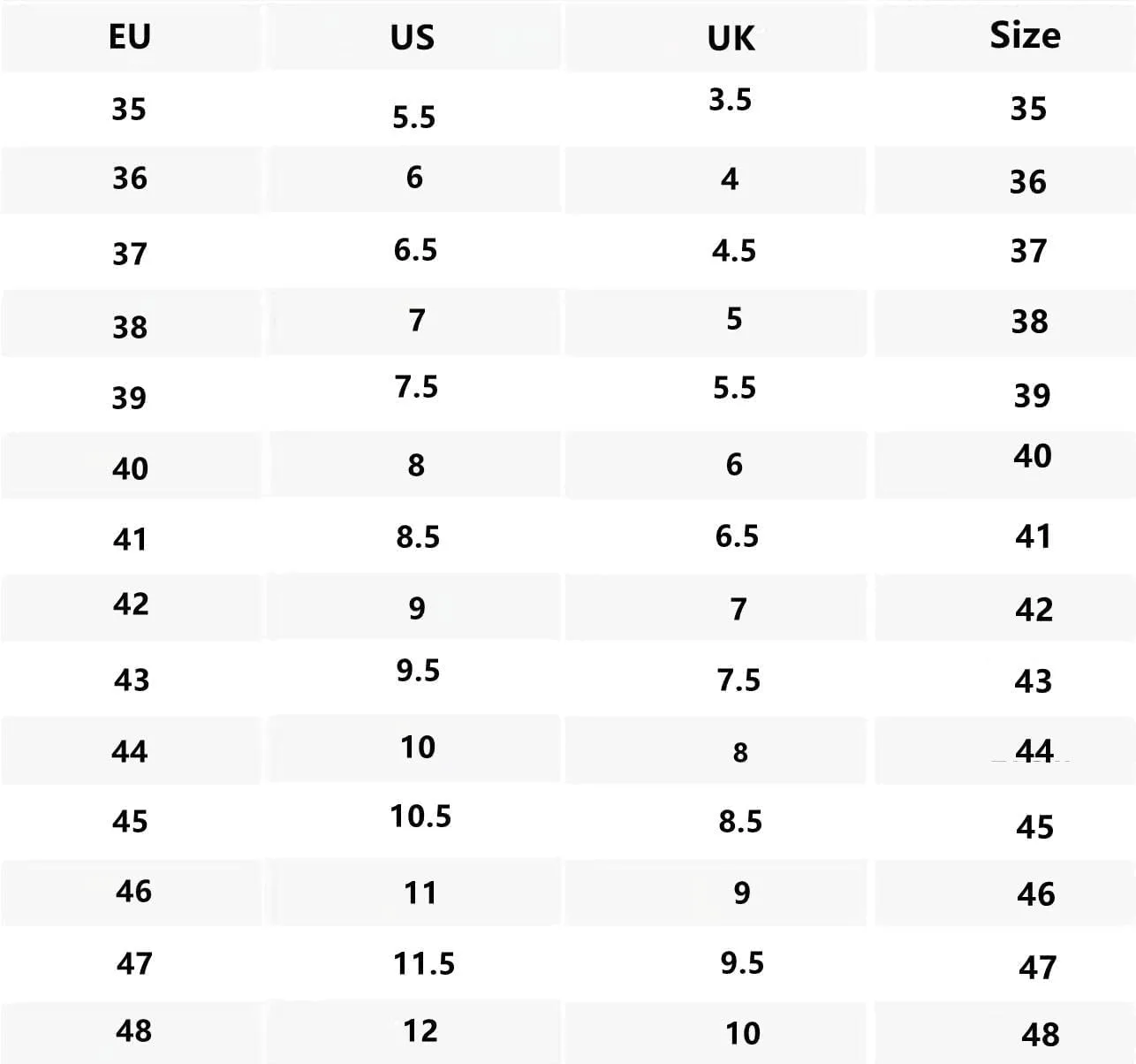Click the US column header
The width and height of the screenshot is (1136, 1064).
pos(413,37)
